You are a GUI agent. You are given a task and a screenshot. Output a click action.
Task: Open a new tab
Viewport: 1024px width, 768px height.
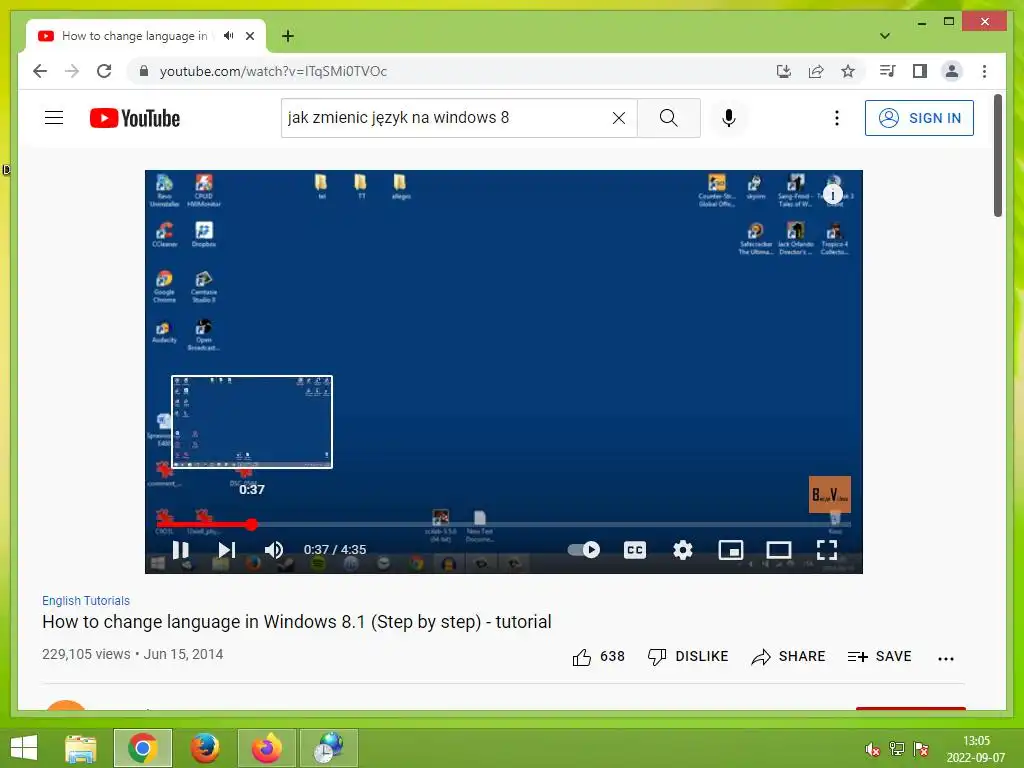point(287,36)
